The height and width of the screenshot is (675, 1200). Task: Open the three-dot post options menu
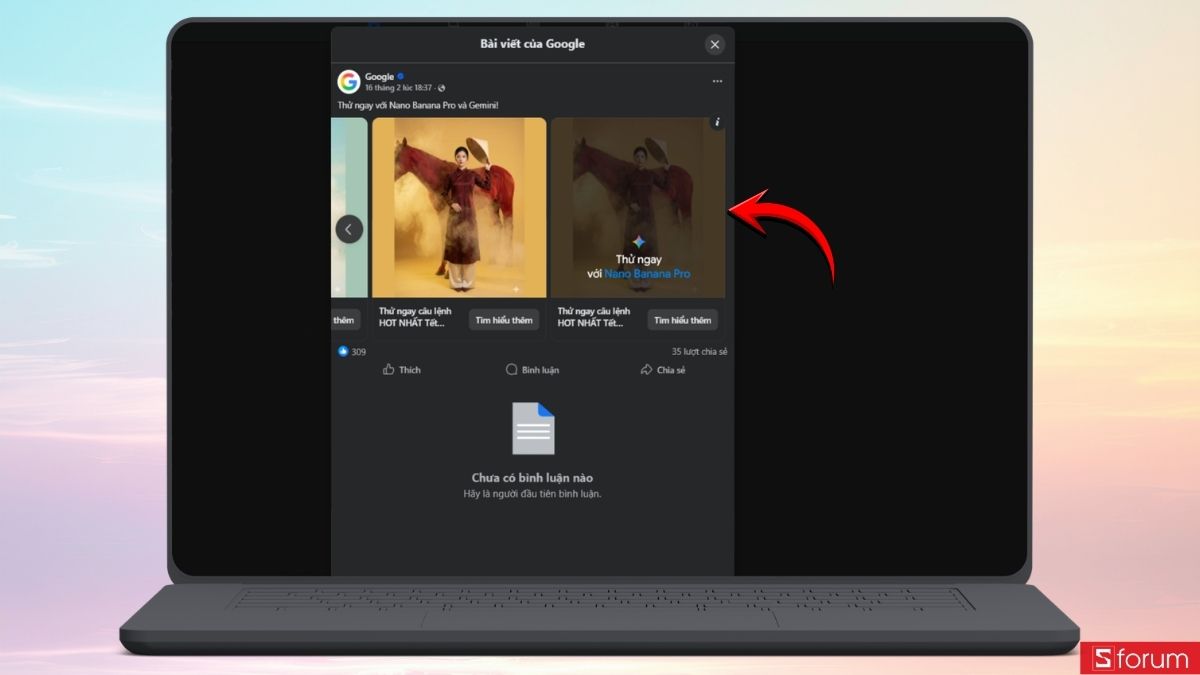717,82
